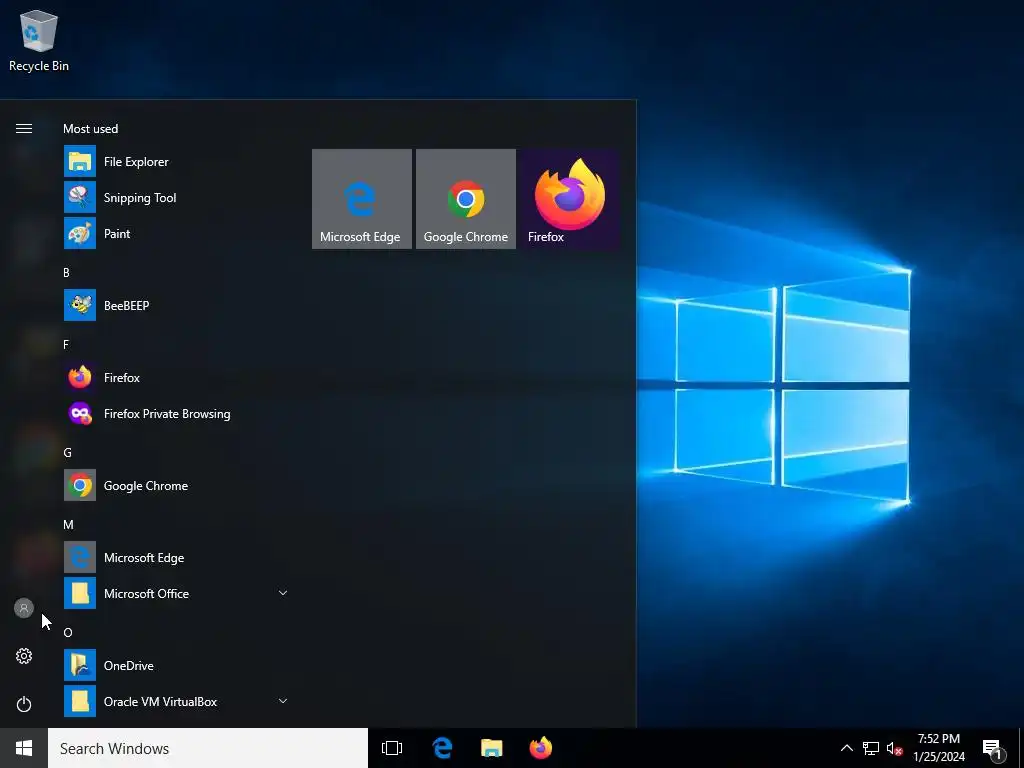The height and width of the screenshot is (768, 1024).
Task: Click the Most used heading
Action: (91, 129)
